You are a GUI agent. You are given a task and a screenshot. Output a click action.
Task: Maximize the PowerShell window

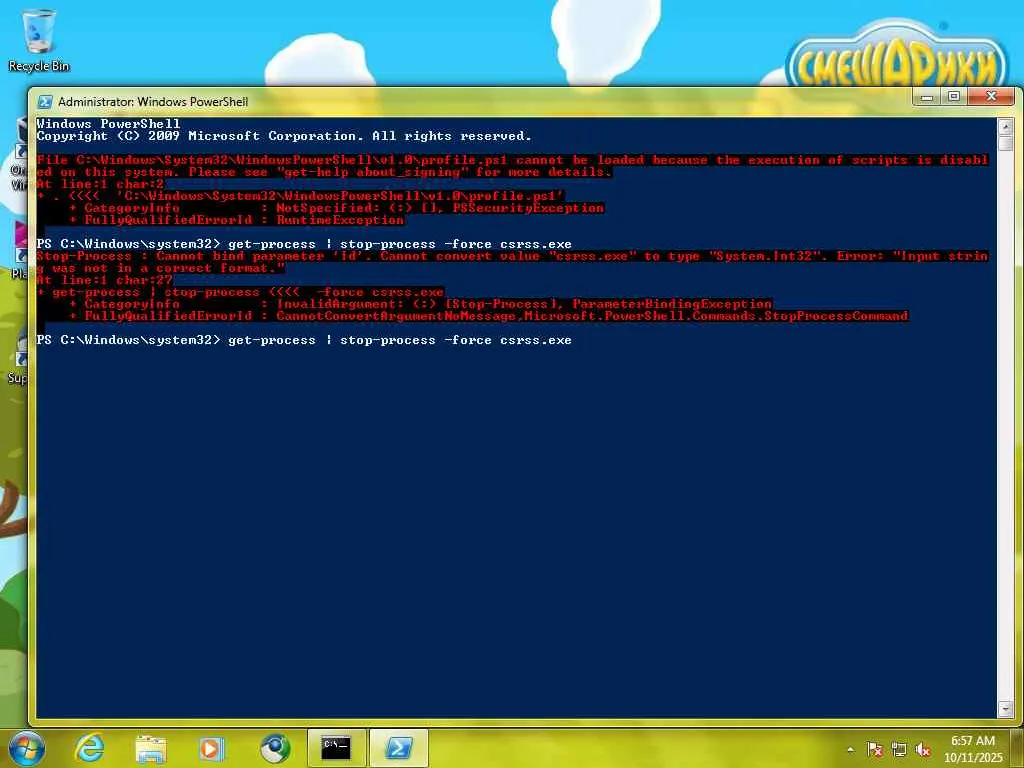point(953,97)
